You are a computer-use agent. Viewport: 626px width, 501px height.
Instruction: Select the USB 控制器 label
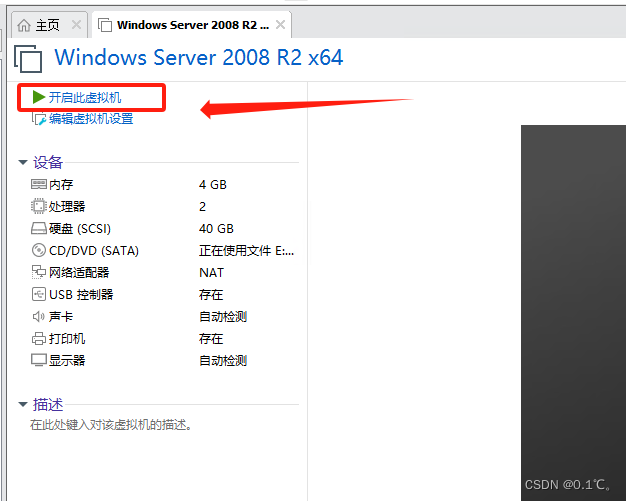coord(81,295)
